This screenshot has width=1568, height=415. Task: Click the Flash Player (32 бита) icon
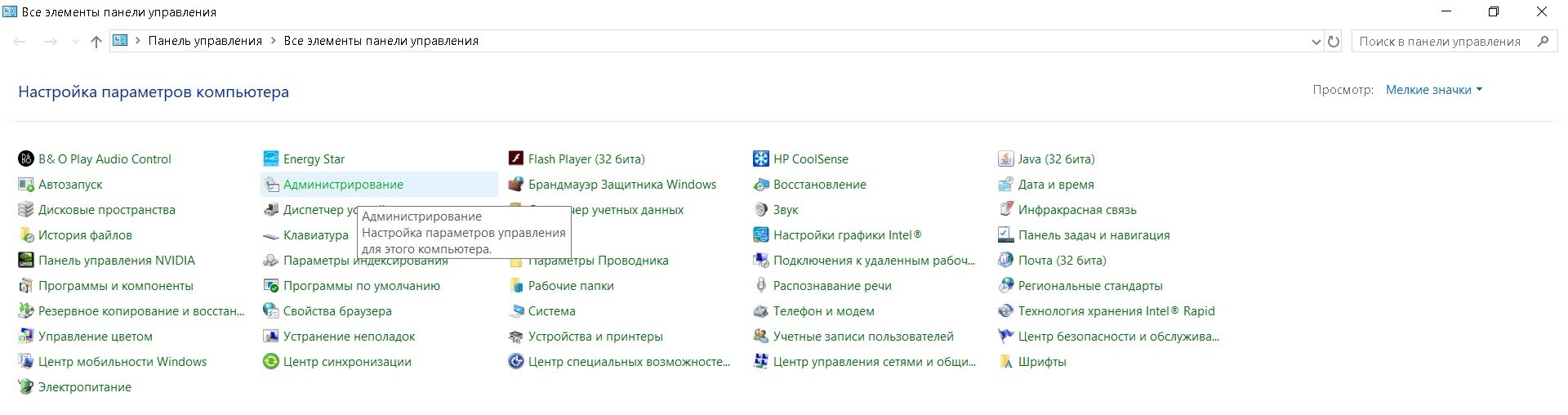[515, 159]
